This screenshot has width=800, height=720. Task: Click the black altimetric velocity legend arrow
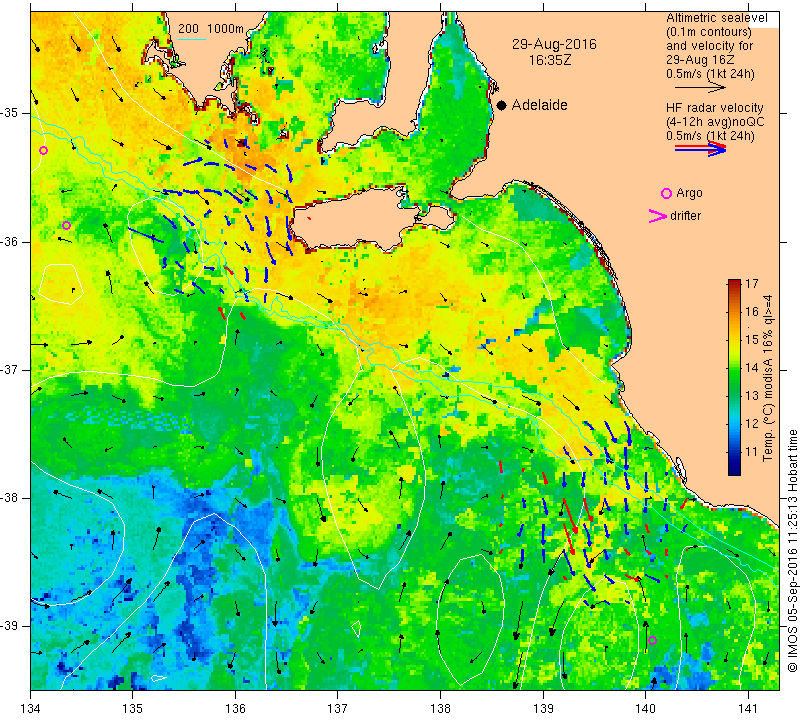700,88
